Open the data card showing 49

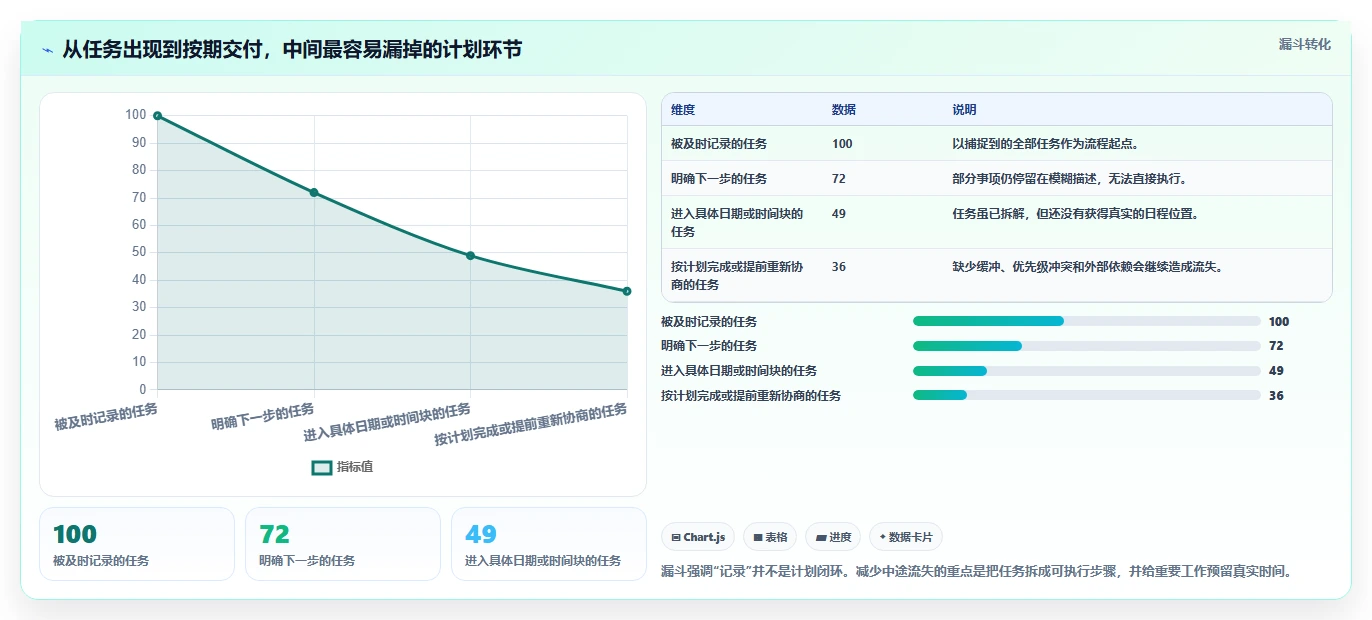click(549, 544)
